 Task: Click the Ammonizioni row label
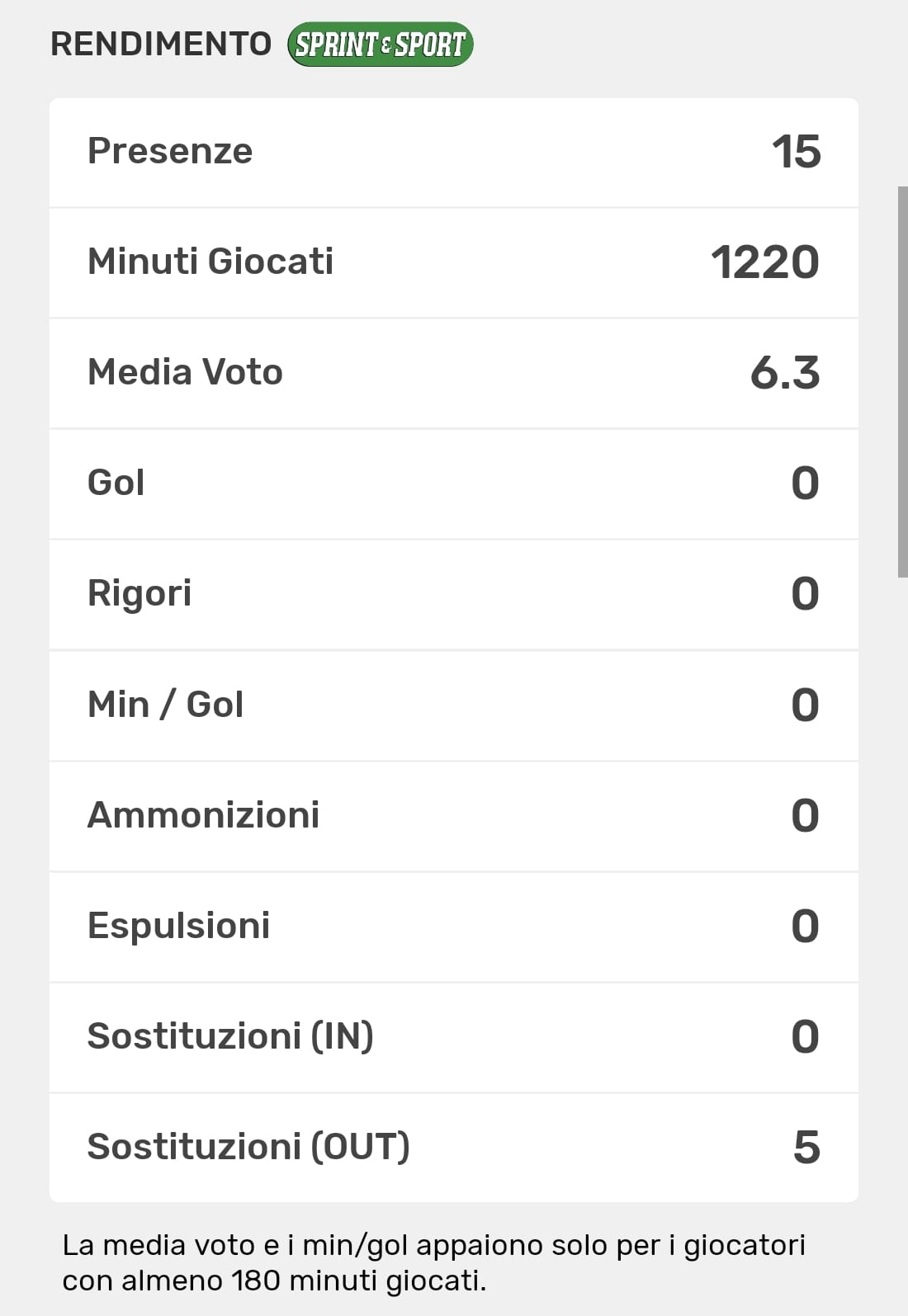(203, 815)
